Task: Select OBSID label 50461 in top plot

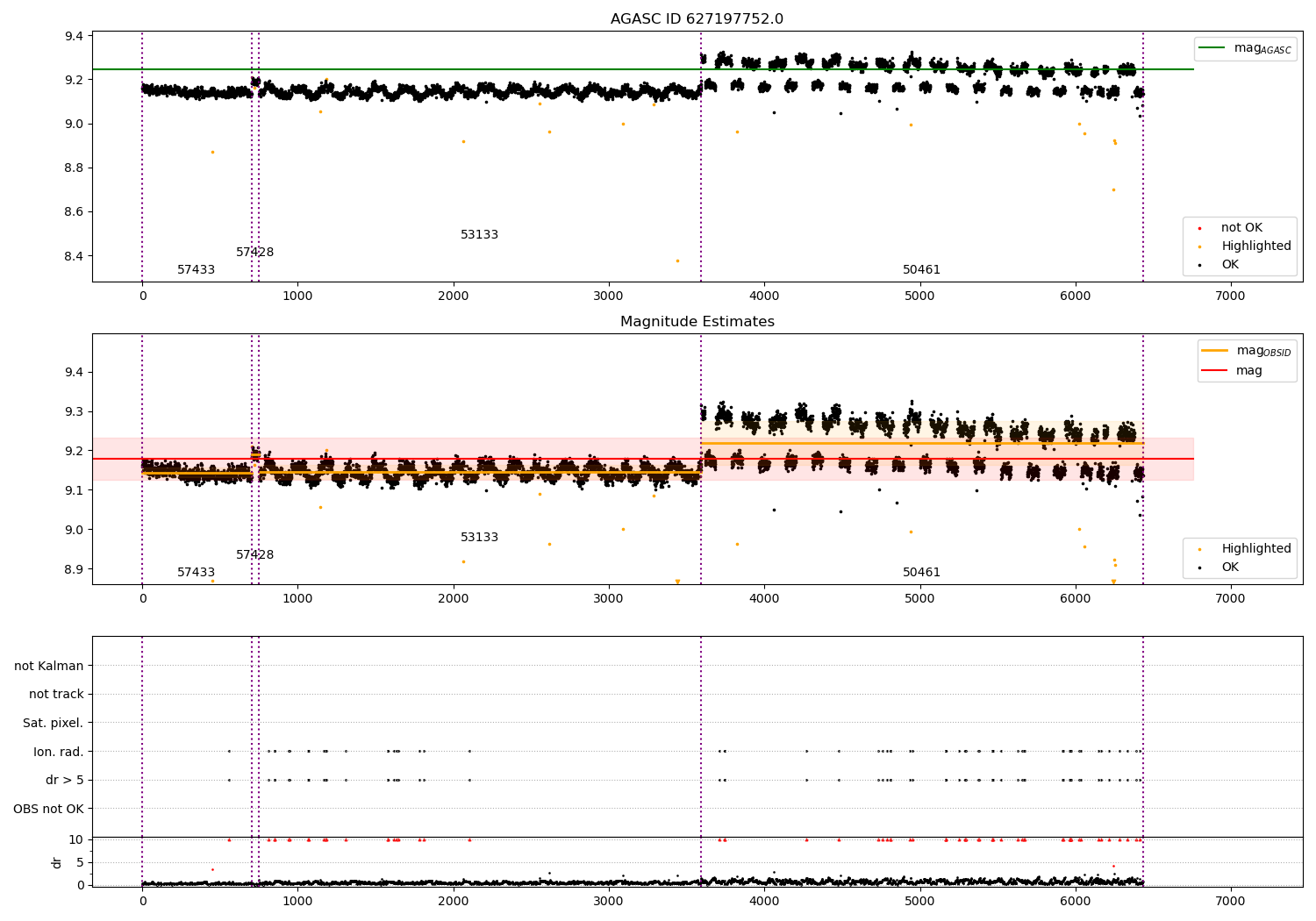Action: point(921,270)
